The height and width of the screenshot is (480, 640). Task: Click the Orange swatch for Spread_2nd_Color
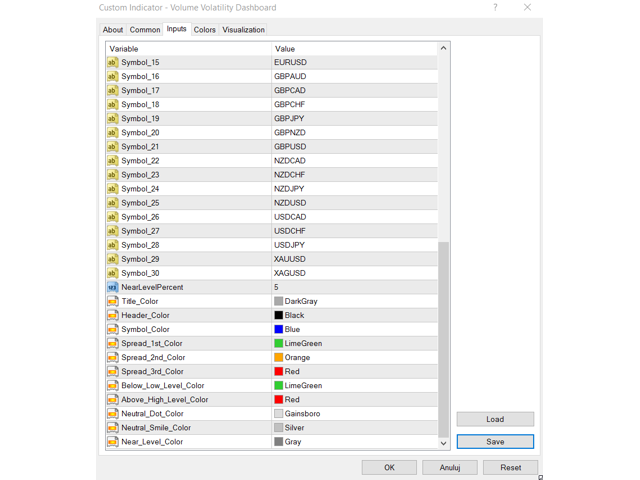pyautogui.click(x=279, y=358)
